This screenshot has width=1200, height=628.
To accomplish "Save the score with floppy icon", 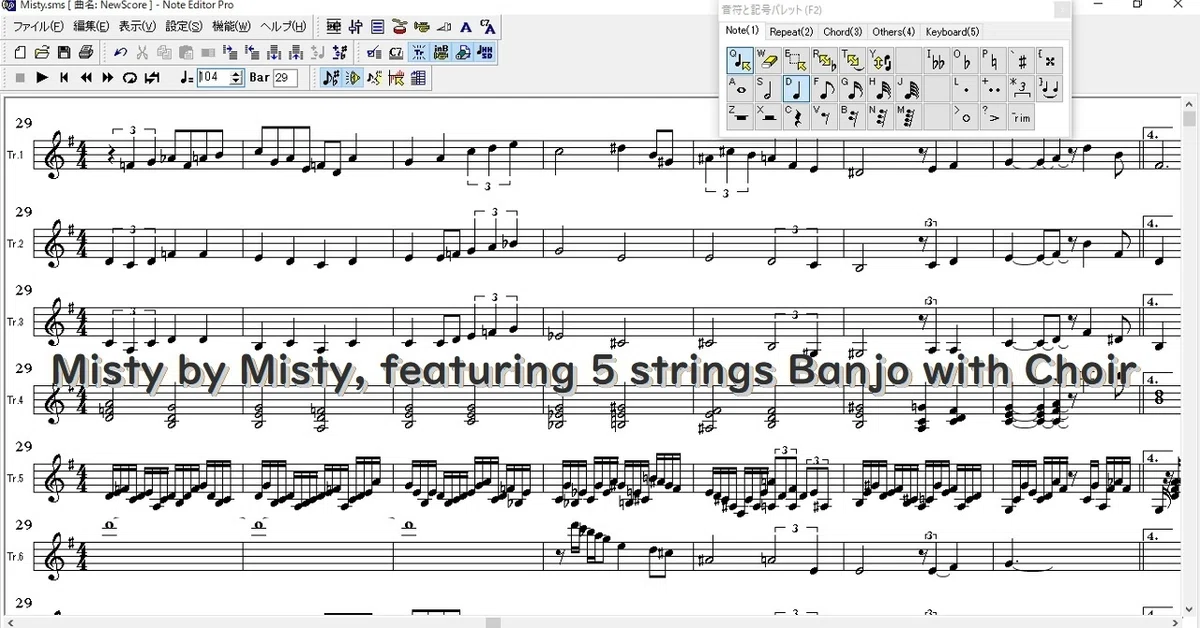I will coord(64,53).
